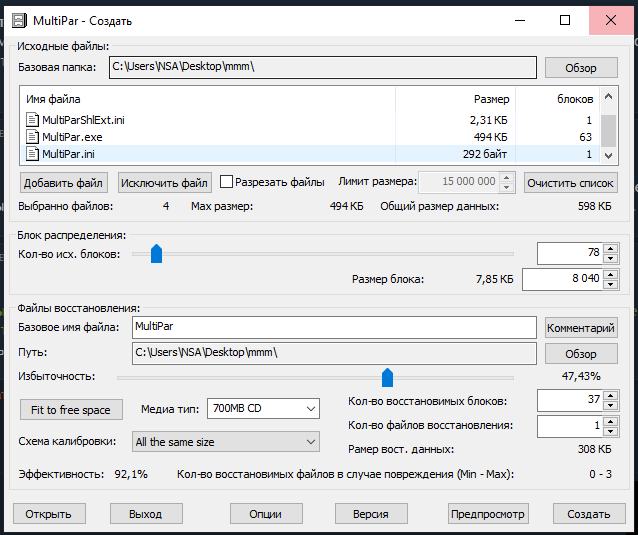
Task: Click the recovery files count field showing 1
Action: click(x=570, y=426)
